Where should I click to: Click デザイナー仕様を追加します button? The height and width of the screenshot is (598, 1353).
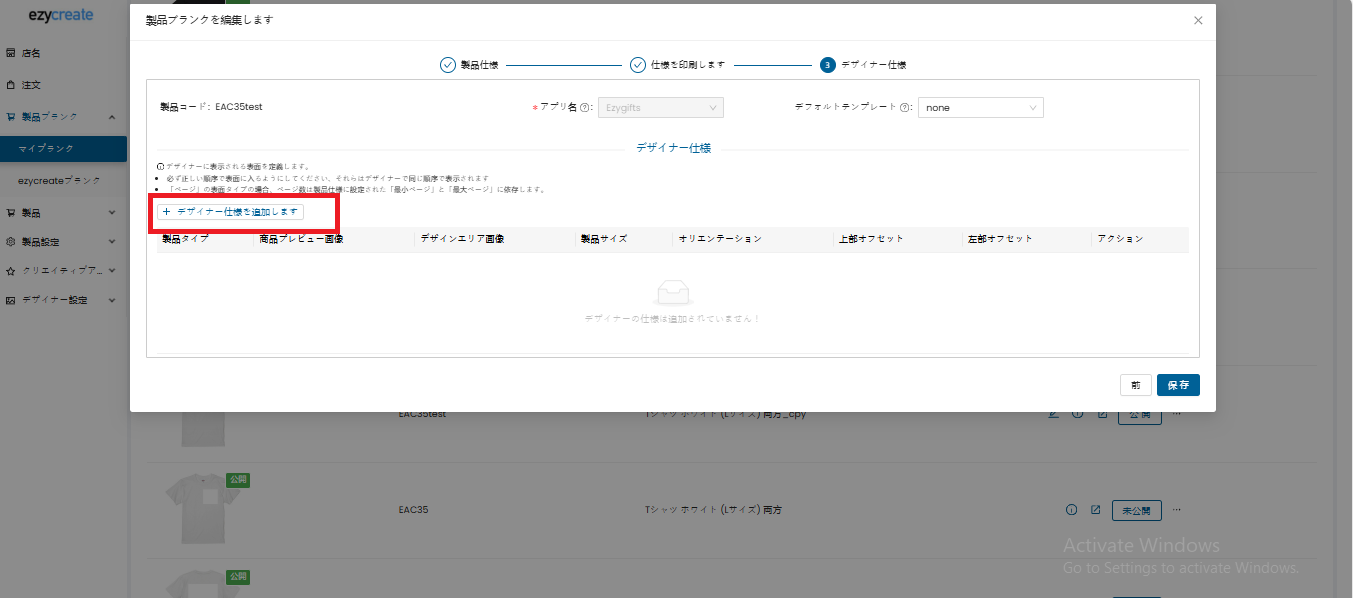(230, 212)
